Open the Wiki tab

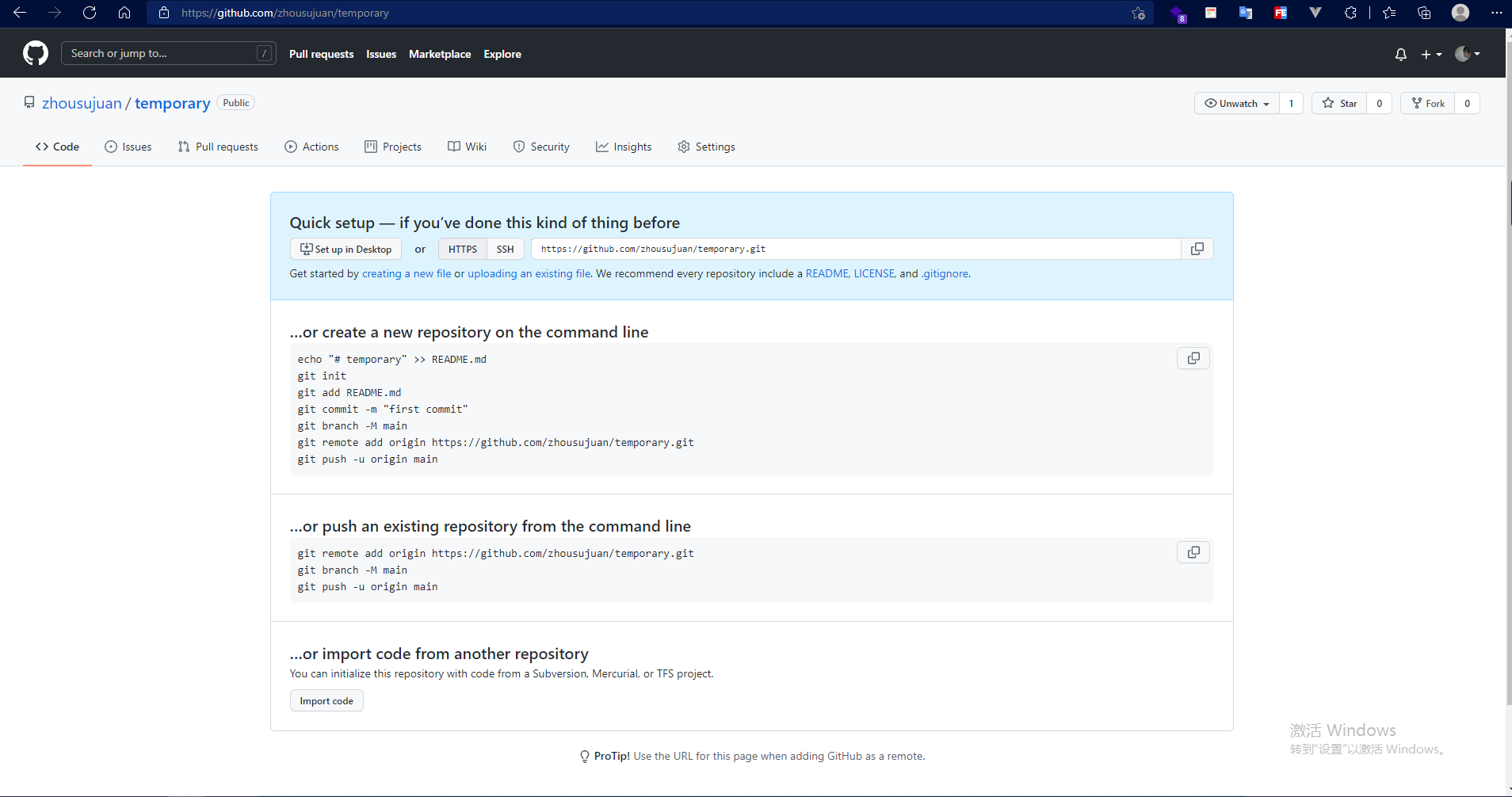coord(467,147)
